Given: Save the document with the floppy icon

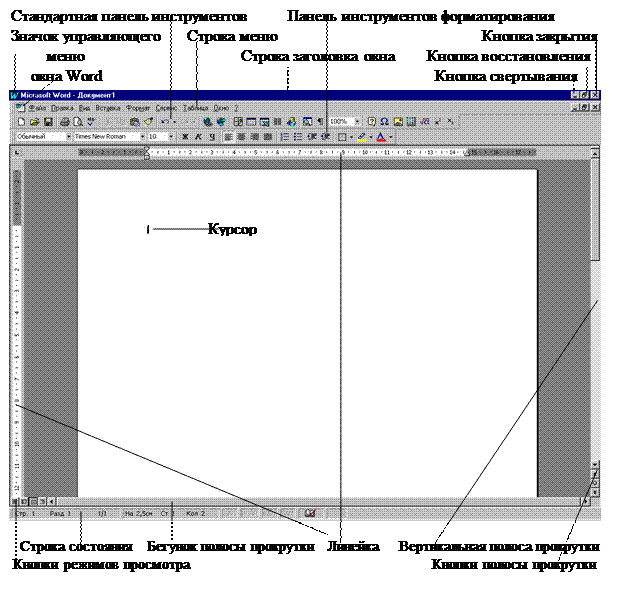Looking at the screenshot, I should 46,121.
